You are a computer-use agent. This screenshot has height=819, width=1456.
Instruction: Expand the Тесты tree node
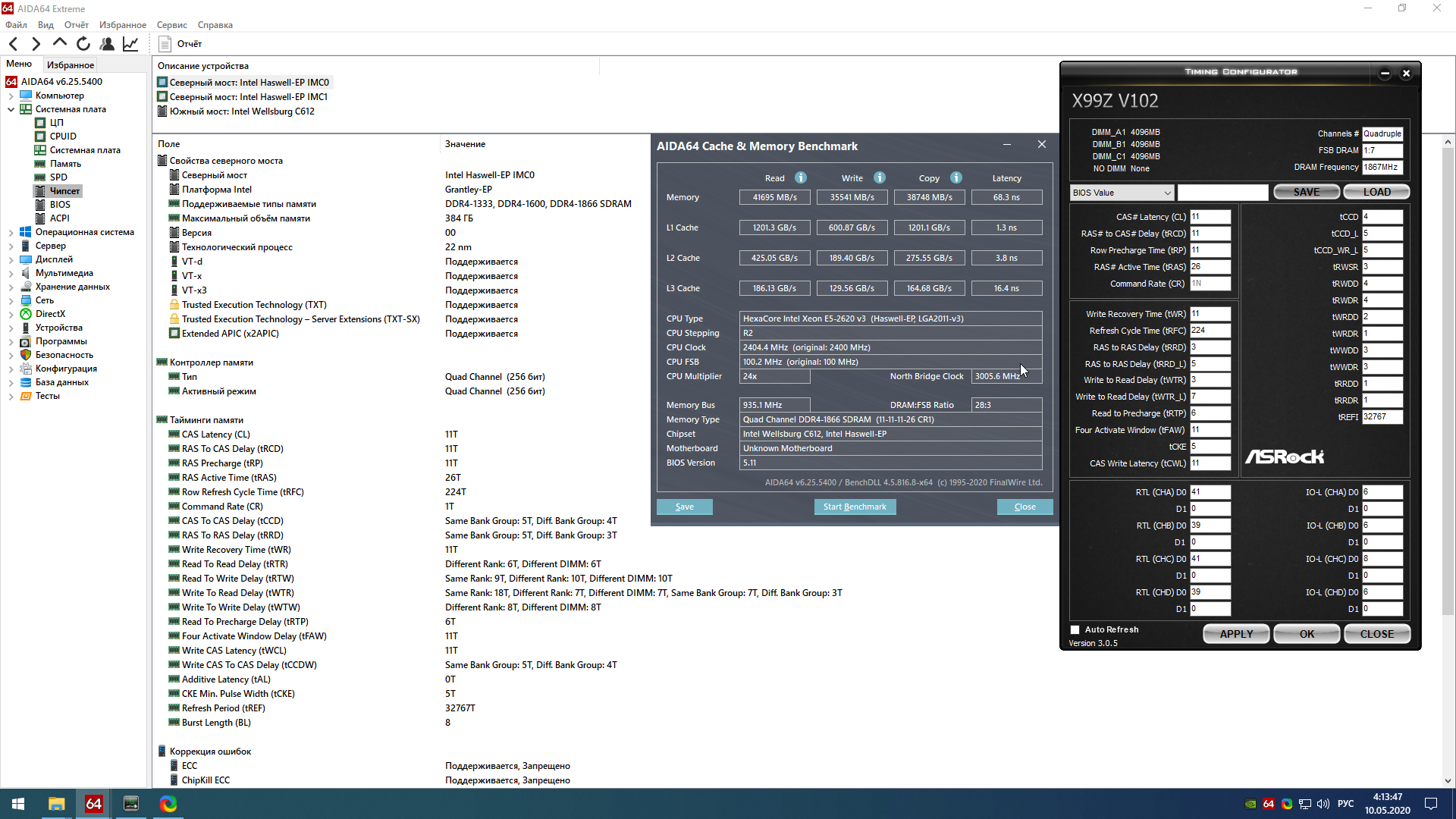coord(11,396)
